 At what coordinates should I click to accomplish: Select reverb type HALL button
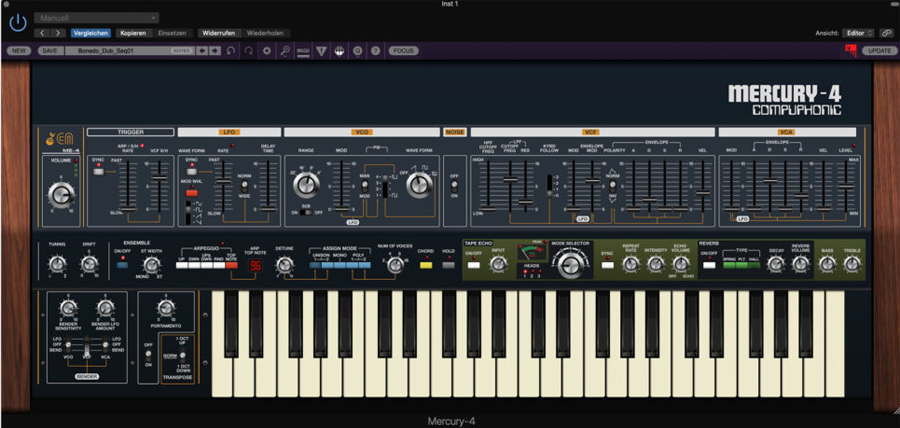755,265
